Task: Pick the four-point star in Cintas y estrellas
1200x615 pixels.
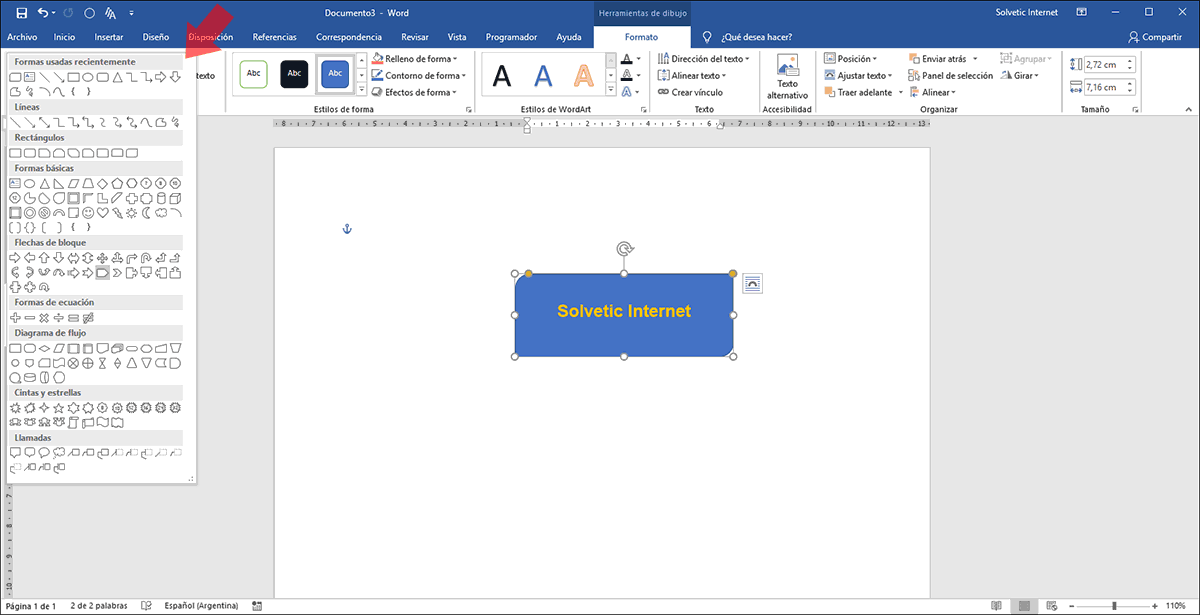Action: (44, 408)
